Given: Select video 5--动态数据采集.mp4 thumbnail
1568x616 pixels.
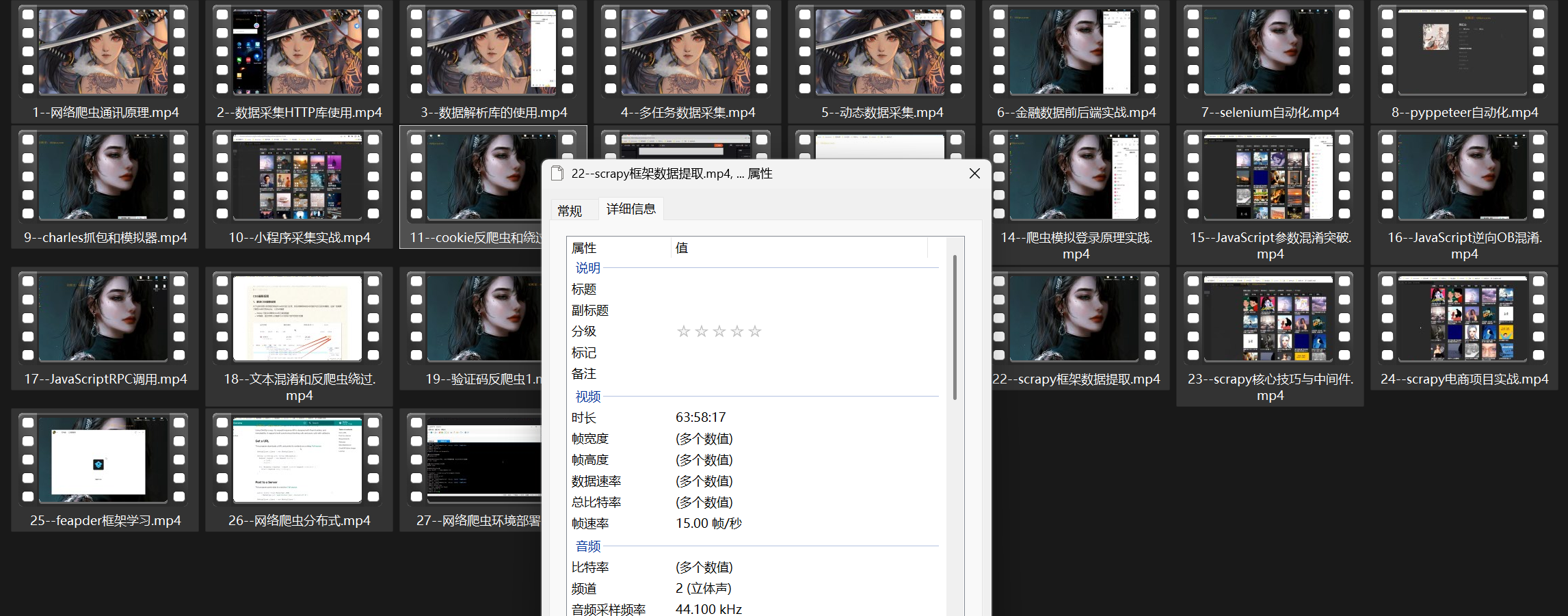Looking at the screenshot, I should click(880, 51).
